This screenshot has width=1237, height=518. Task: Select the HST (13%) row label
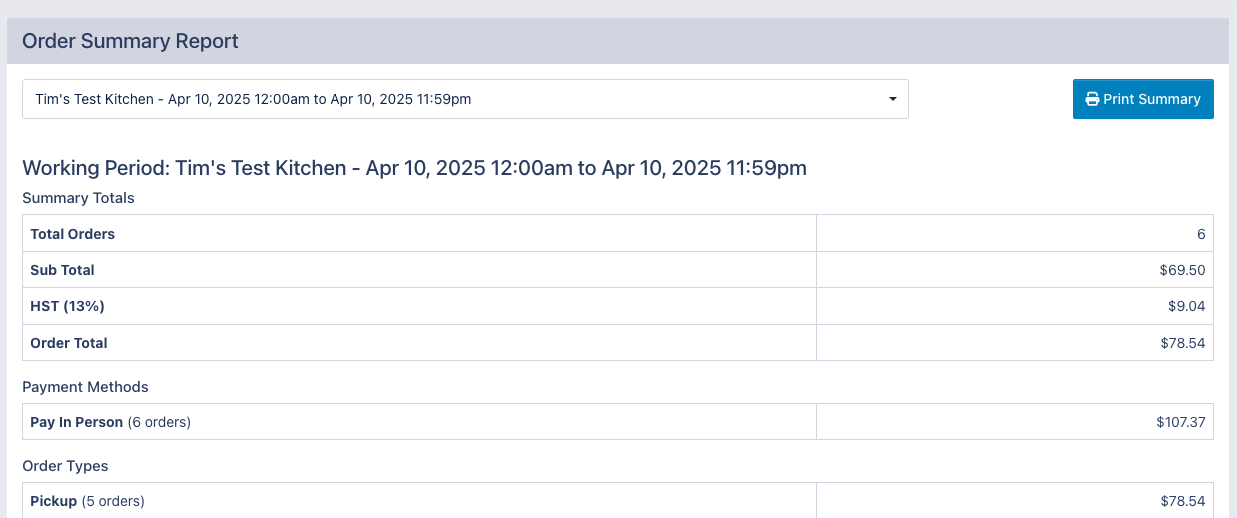[x=67, y=306]
